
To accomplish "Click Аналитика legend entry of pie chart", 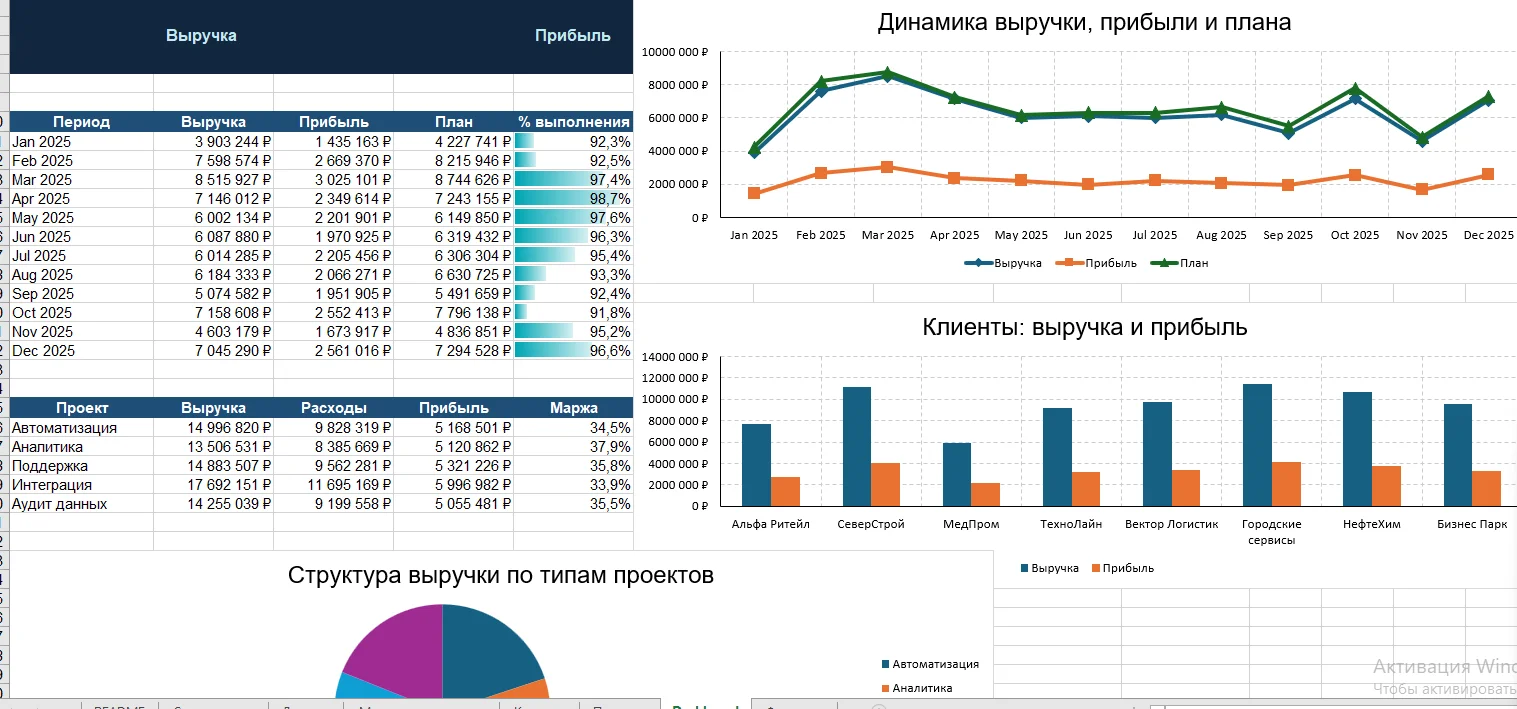I will pyautogui.click(x=916, y=688).
